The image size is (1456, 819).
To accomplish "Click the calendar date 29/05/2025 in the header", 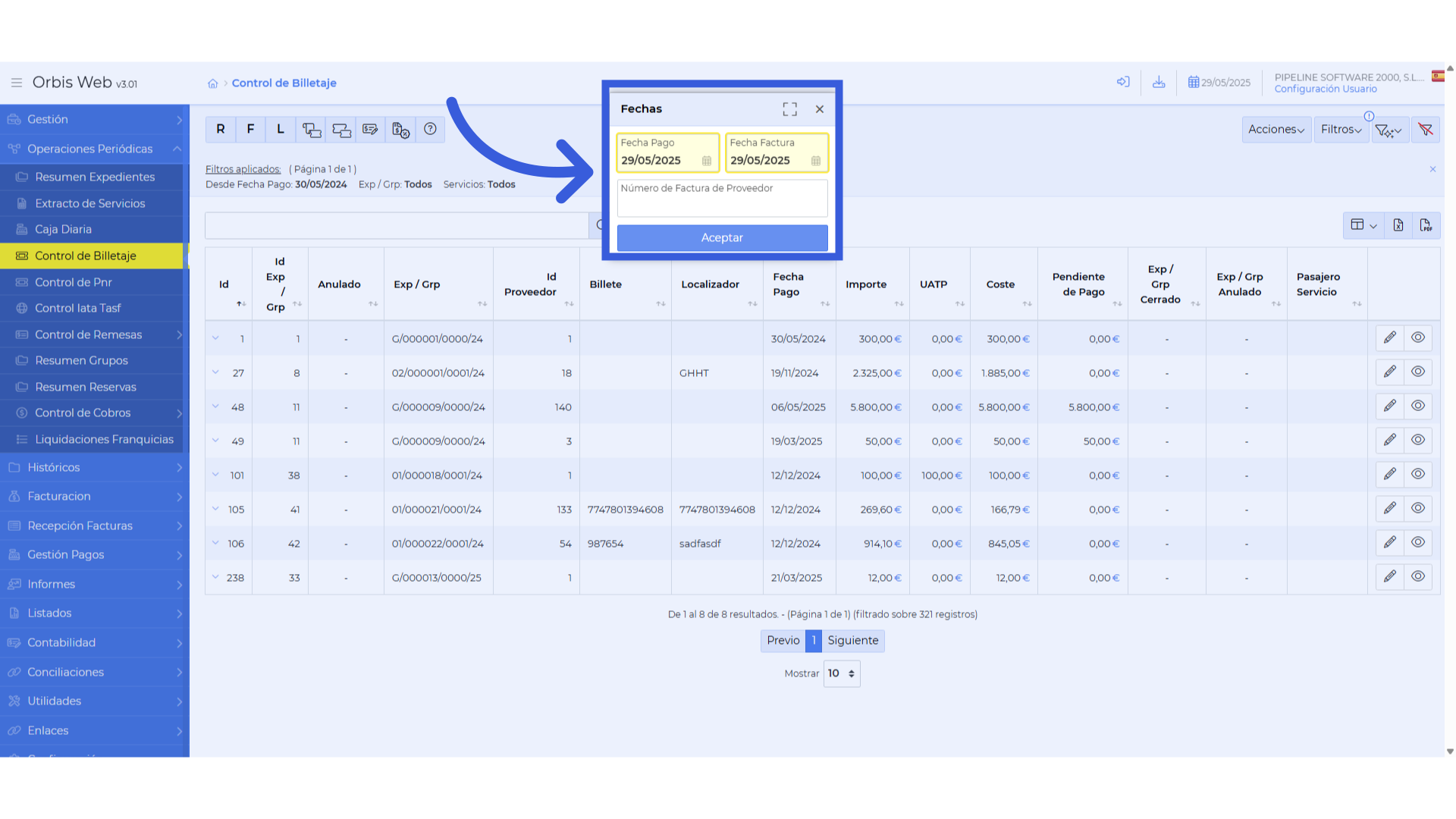I will (x=1219, y=83).
